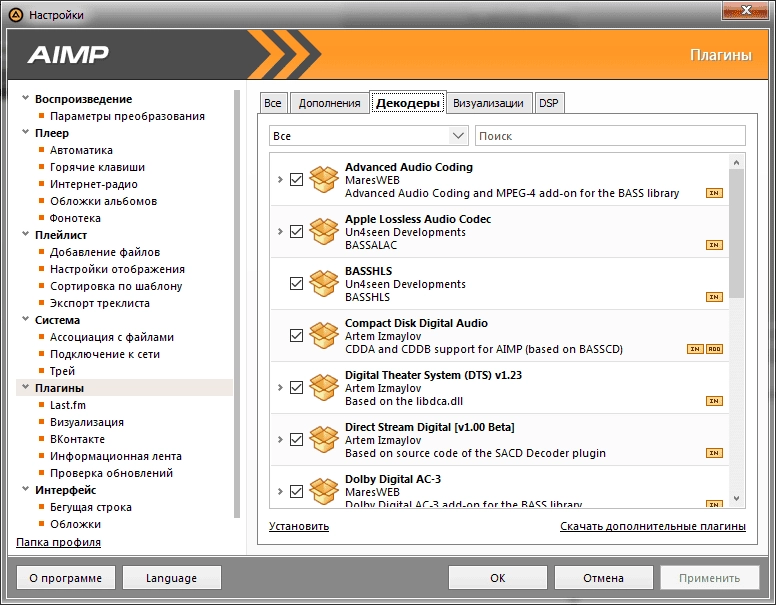The width and height of the screenshot is (776, 605).
Task: Click the IN badge on Direct Stream Digital
Action: (714, 453)
